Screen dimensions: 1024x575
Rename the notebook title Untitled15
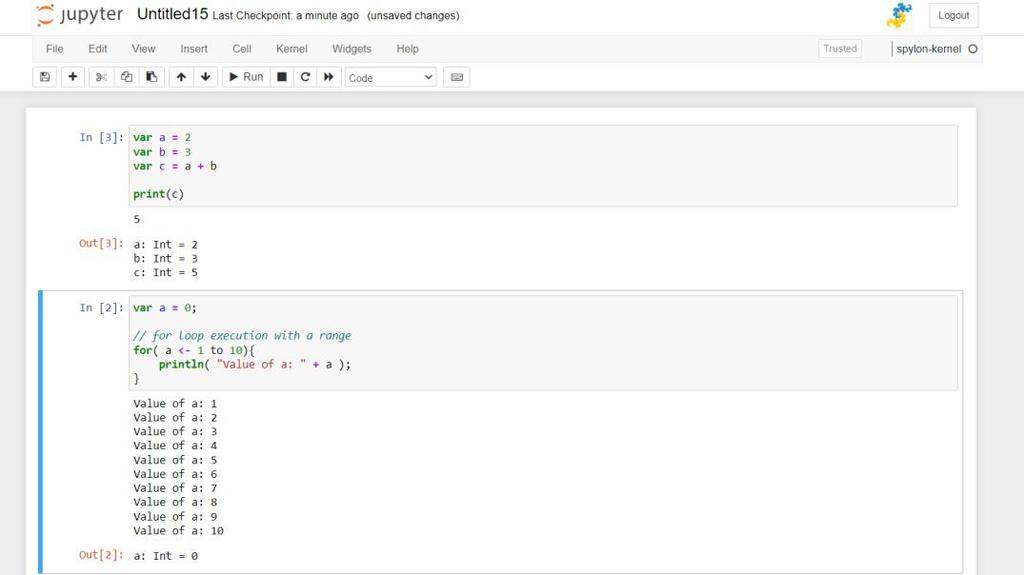click(x=172, y=14)
